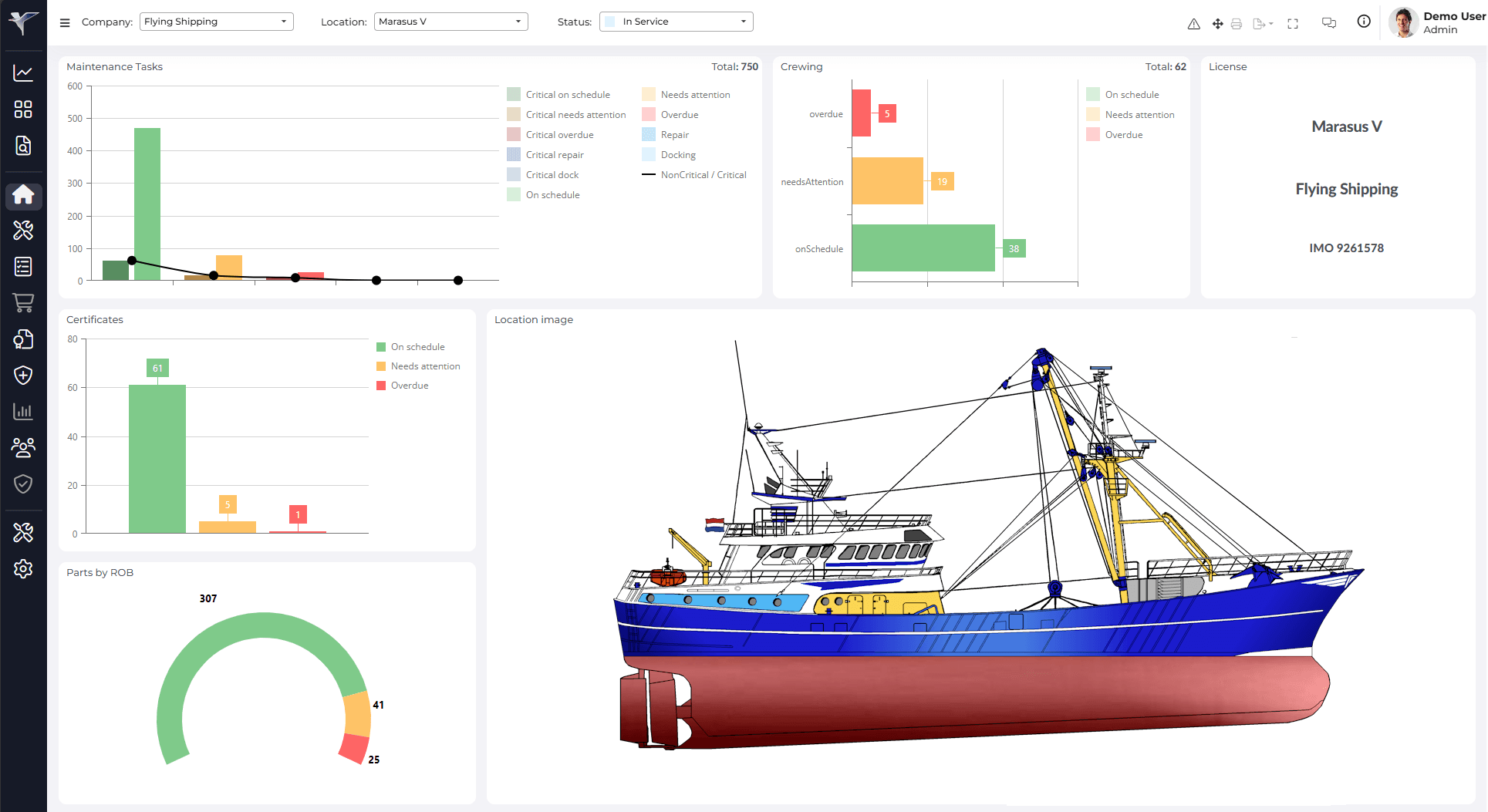Screen dimensions: 1488x812
Task: Open the line chart trends sidebar icon
Action: pyautogui.click(x=23, y=73)
